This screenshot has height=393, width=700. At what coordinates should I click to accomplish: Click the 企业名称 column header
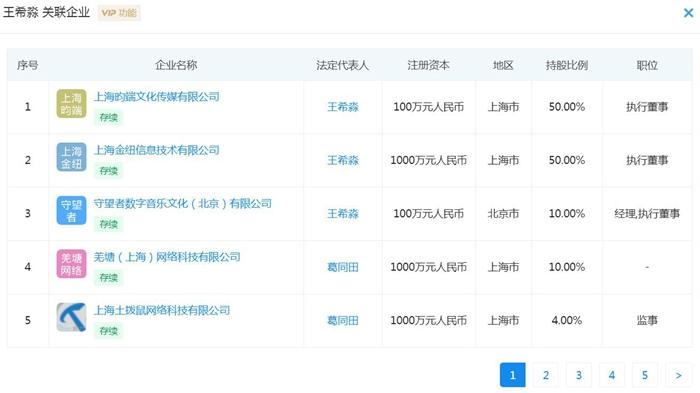[176, 65]
